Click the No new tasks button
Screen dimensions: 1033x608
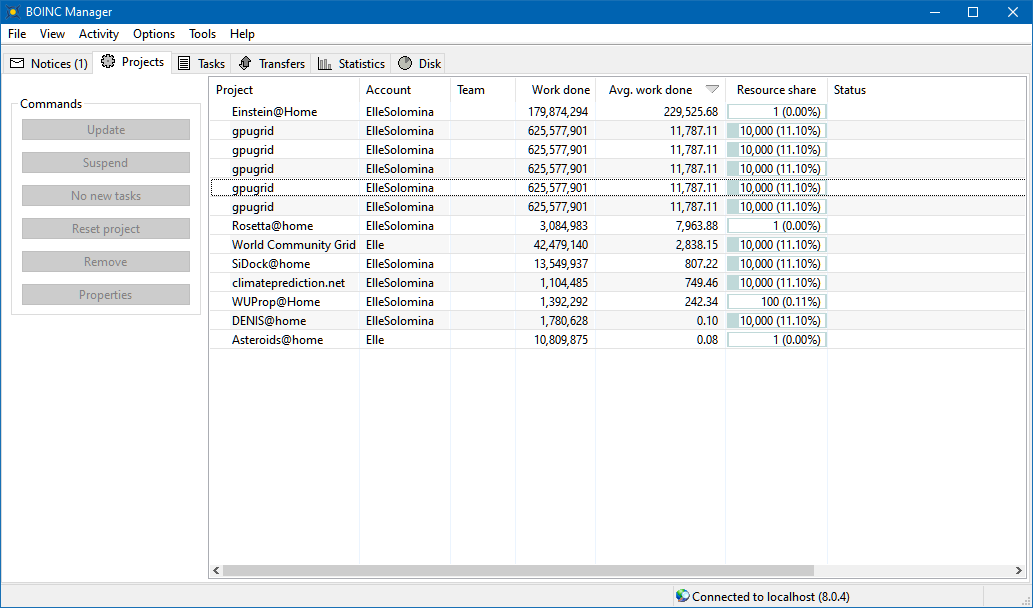coord(106,196)
